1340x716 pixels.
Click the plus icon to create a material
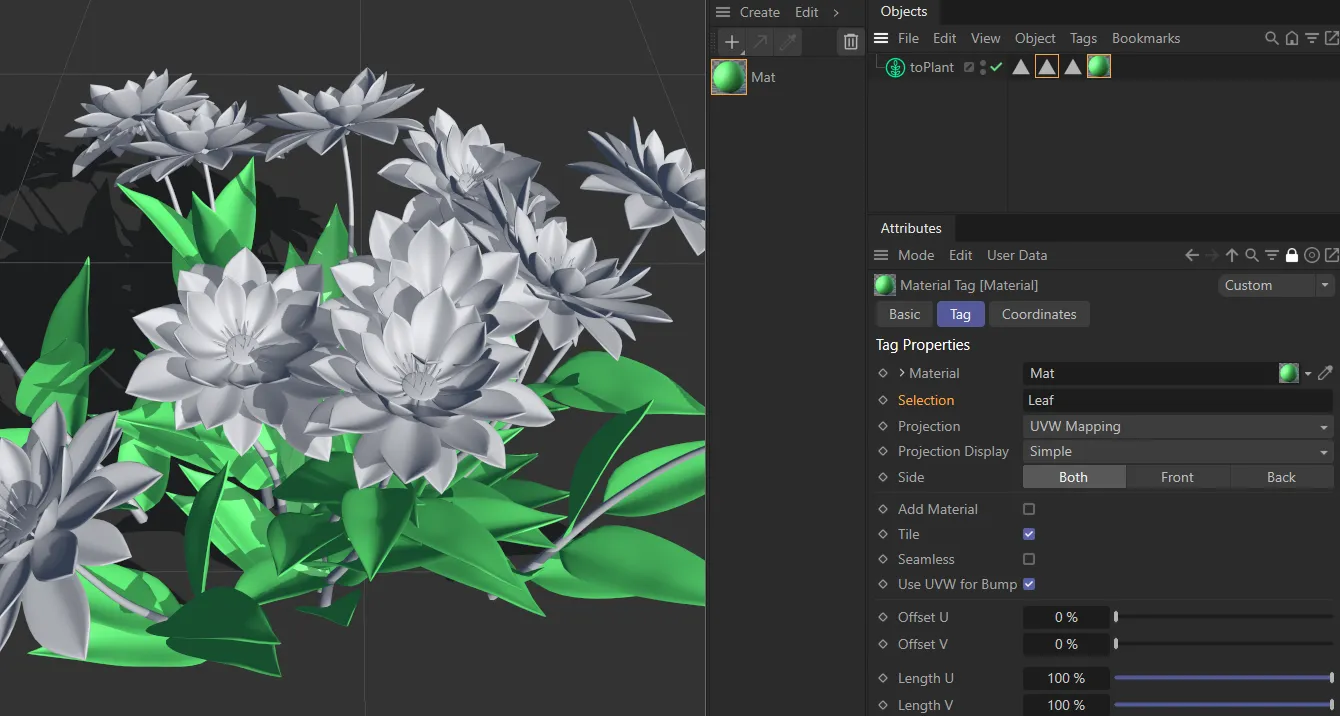coord(731,41)
